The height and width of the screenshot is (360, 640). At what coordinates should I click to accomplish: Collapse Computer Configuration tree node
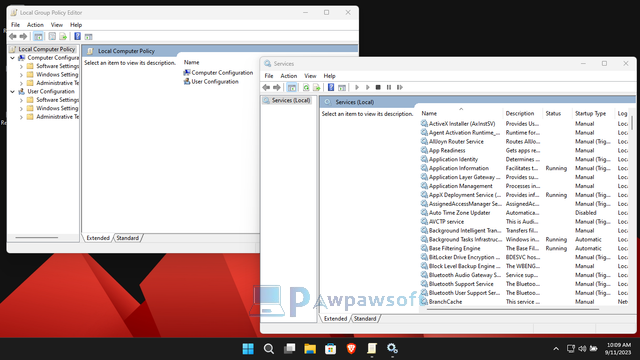click(13, 58)
